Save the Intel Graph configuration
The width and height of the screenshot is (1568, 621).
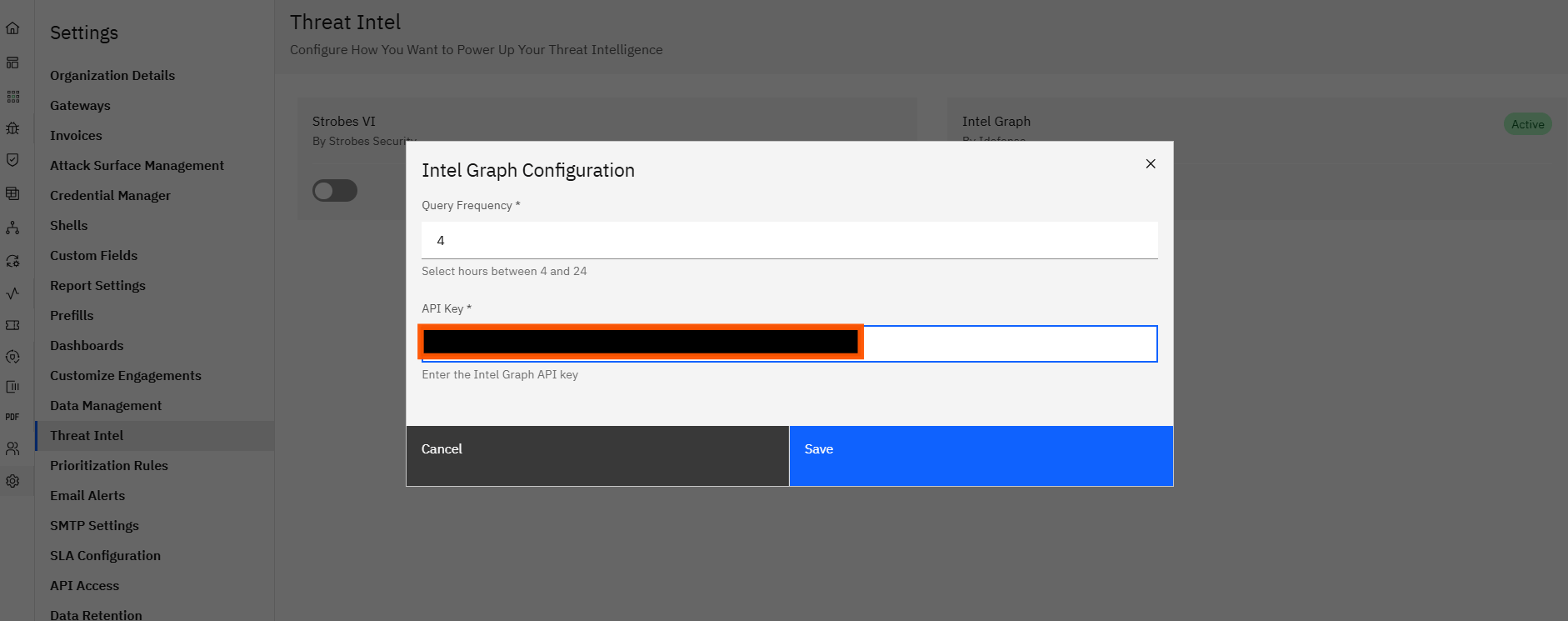pyautogui.click(x=981, y=456)
